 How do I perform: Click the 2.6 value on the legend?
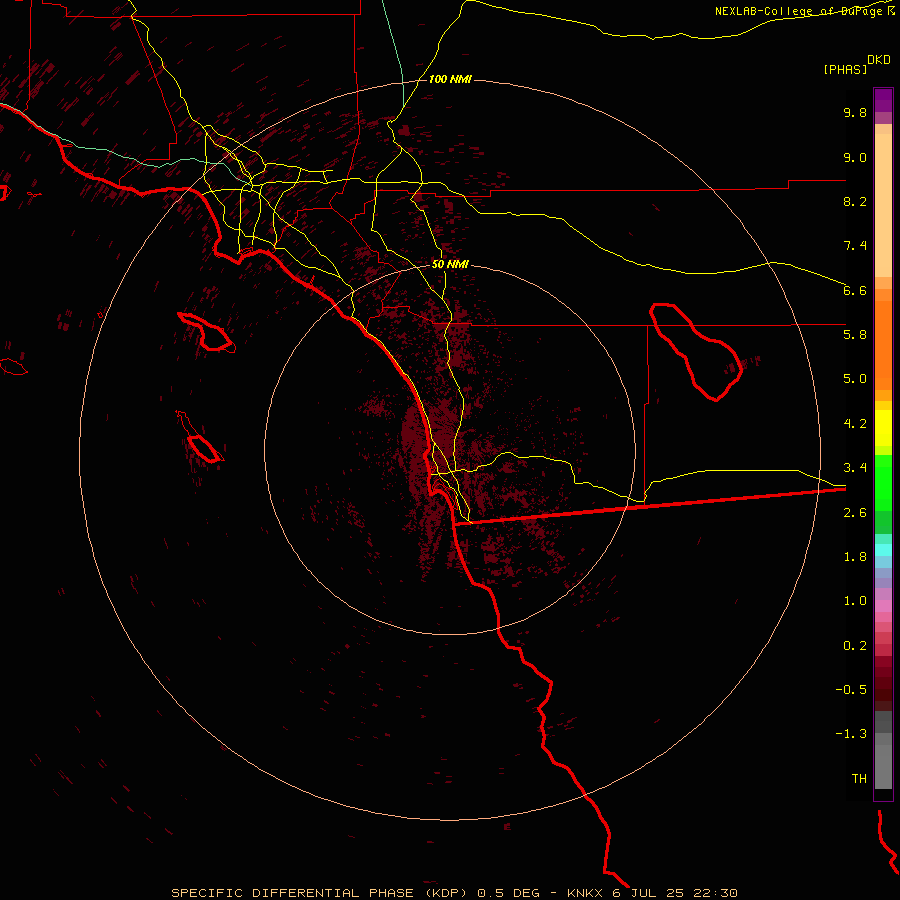click(855, 513)
